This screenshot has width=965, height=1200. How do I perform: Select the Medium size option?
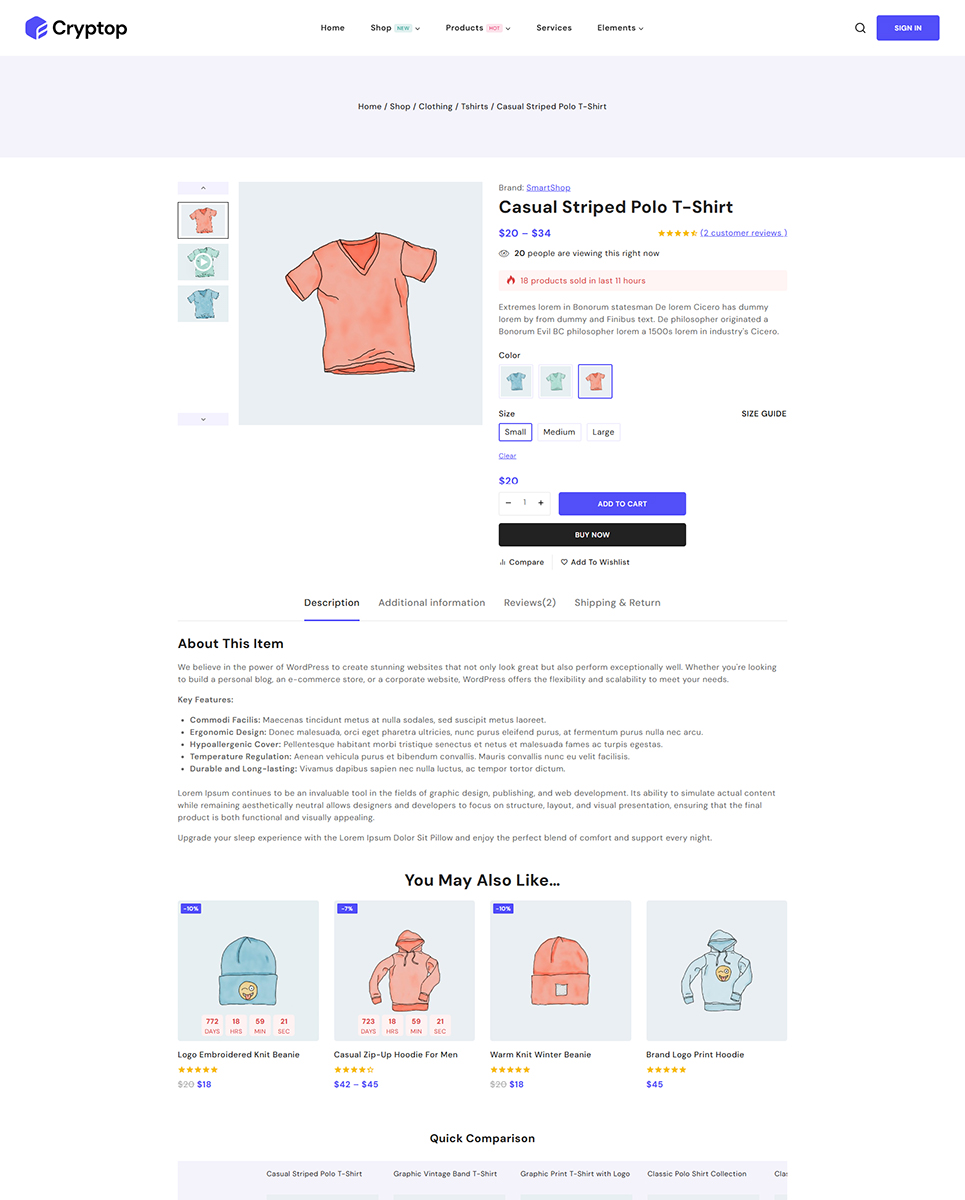coord(559,432)
